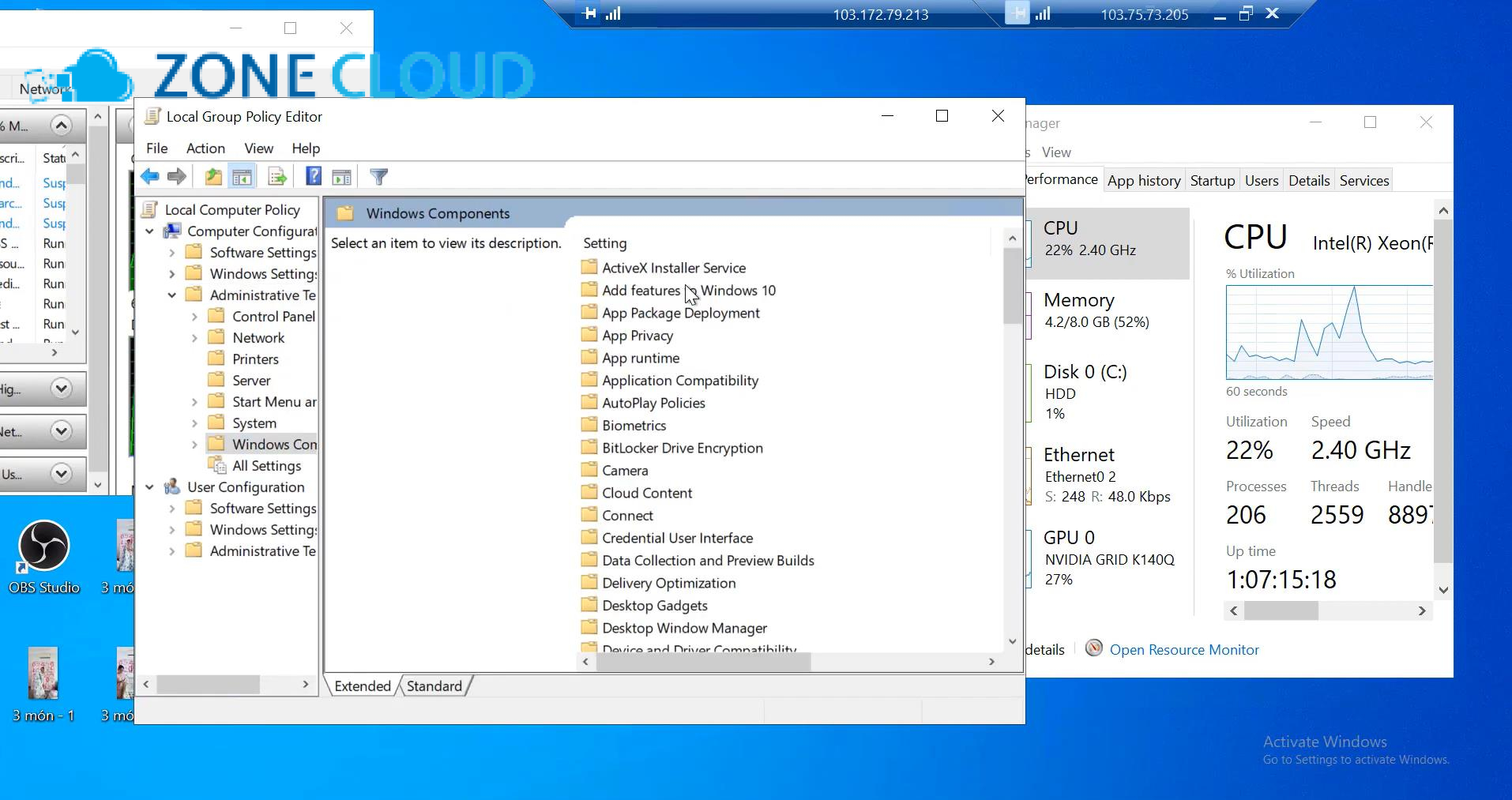This screenshot has width=1512, height=800.
Task: Switch to Task Manager's Startup tab
Action: [x=1212, y=181]
